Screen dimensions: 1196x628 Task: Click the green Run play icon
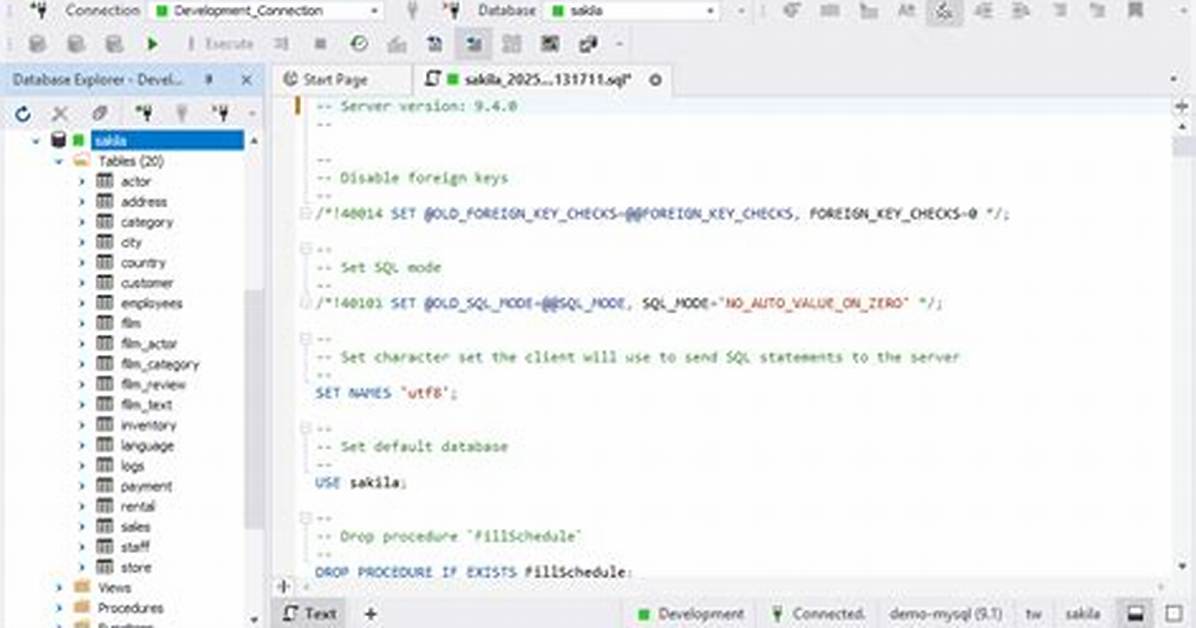click(153, 44)
